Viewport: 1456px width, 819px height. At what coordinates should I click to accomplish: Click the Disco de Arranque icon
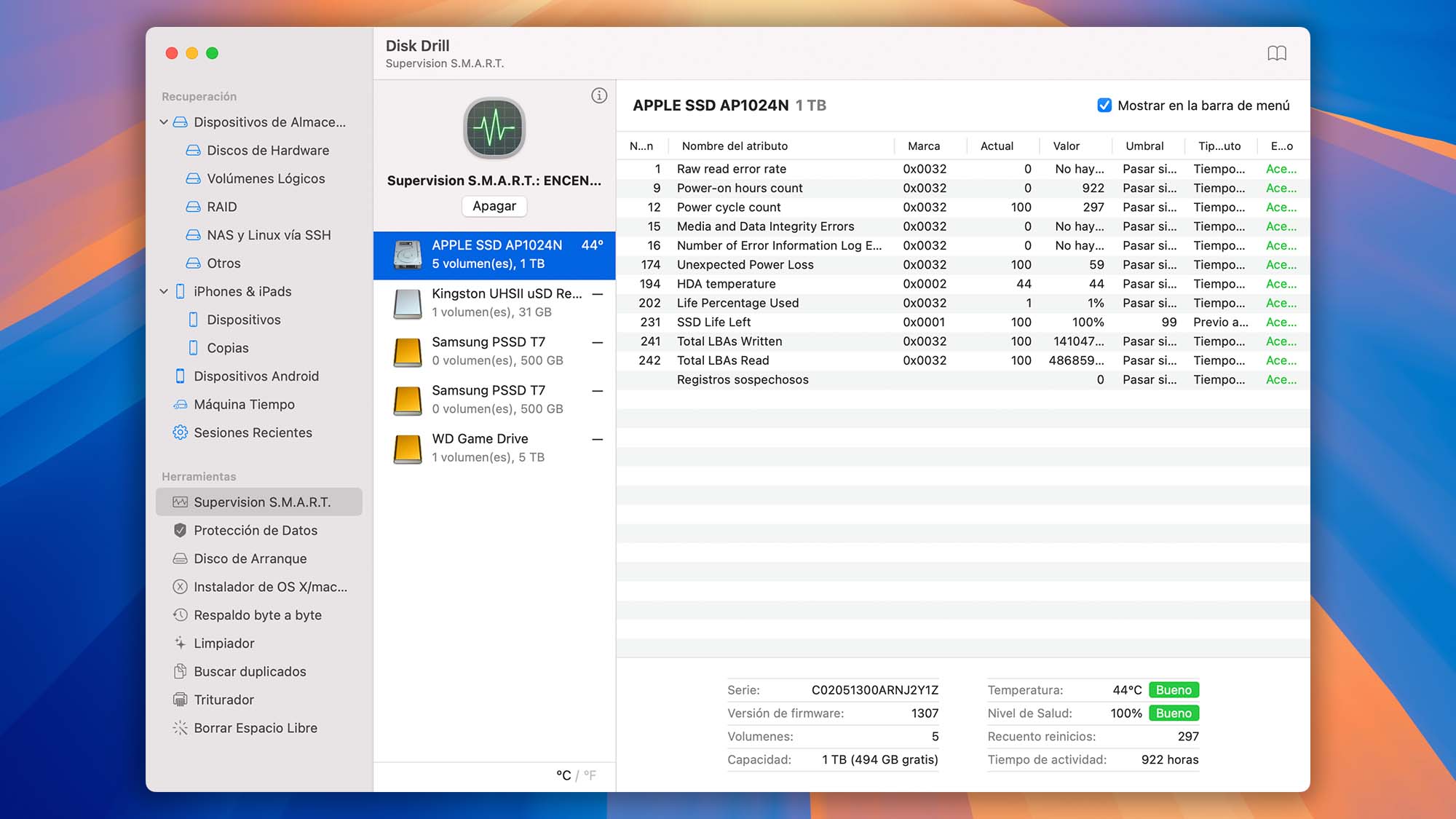[x=180, y=558]
